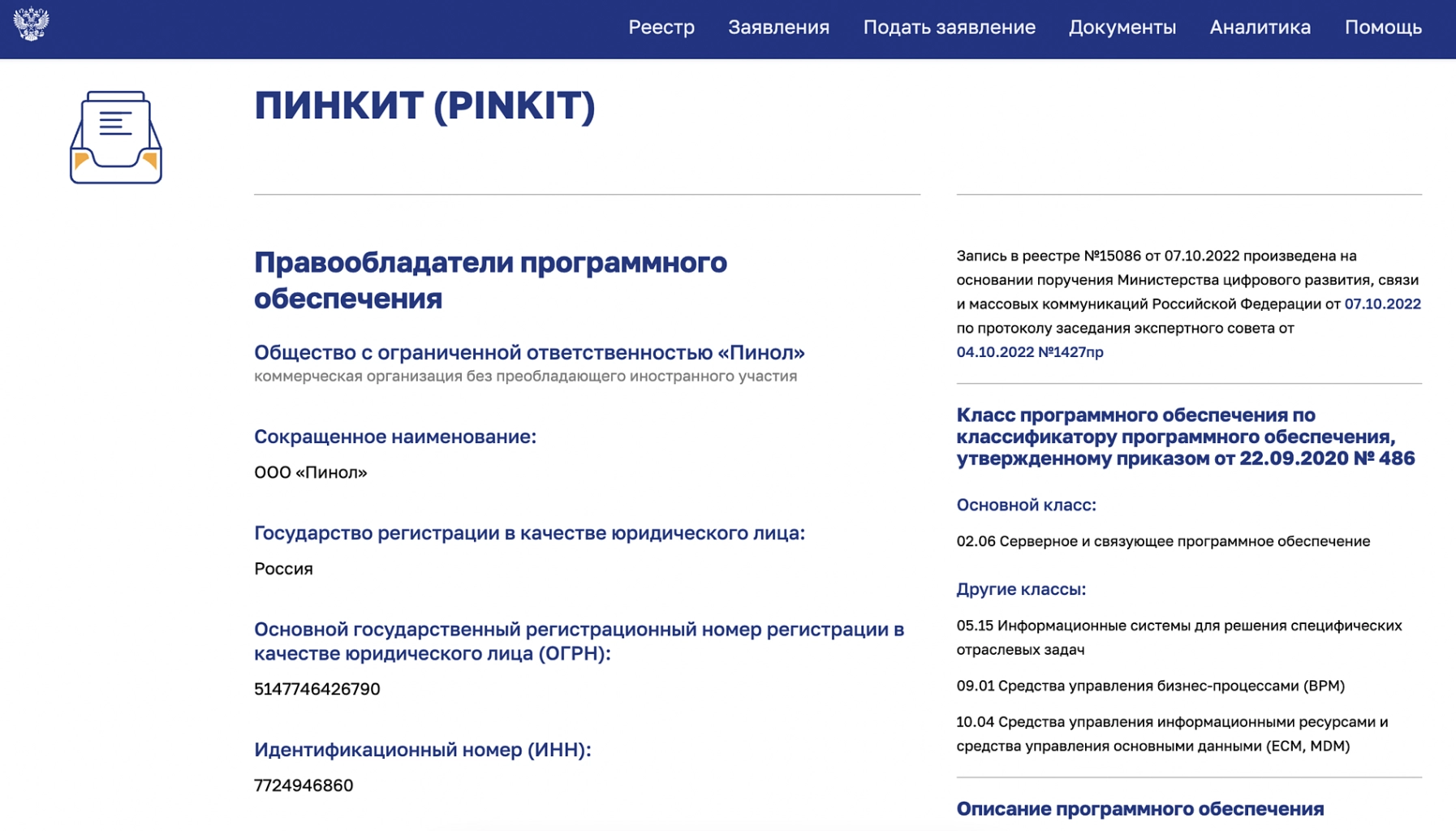Screen dimensions: 1456x831
Task: Select Подать заявление in the navigation
Action: (x=949, y=27)
